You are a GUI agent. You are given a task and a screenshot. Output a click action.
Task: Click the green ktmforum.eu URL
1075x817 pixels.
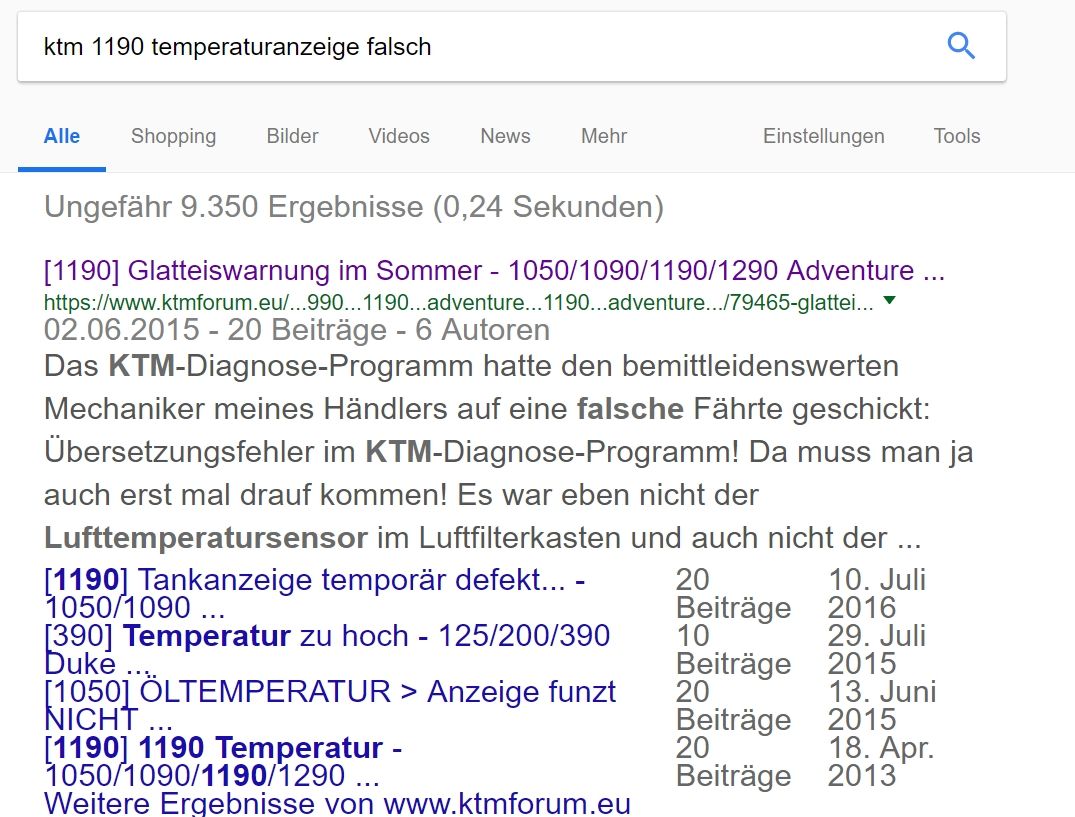[x=458, y=301]
